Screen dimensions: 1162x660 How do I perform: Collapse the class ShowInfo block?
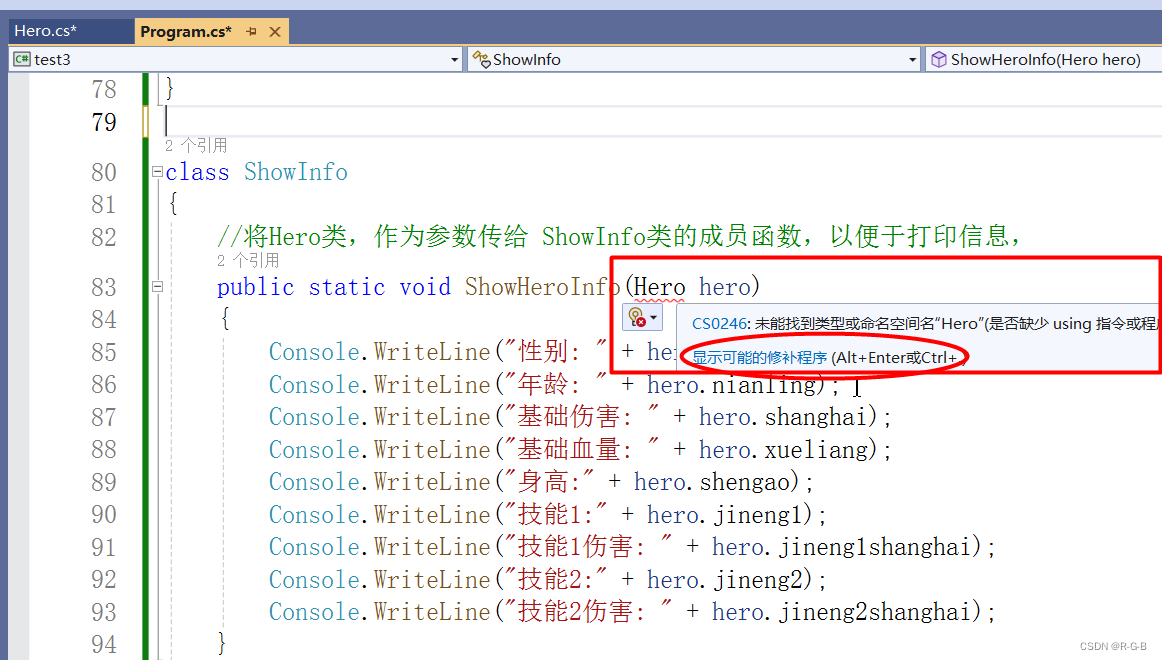157,172
